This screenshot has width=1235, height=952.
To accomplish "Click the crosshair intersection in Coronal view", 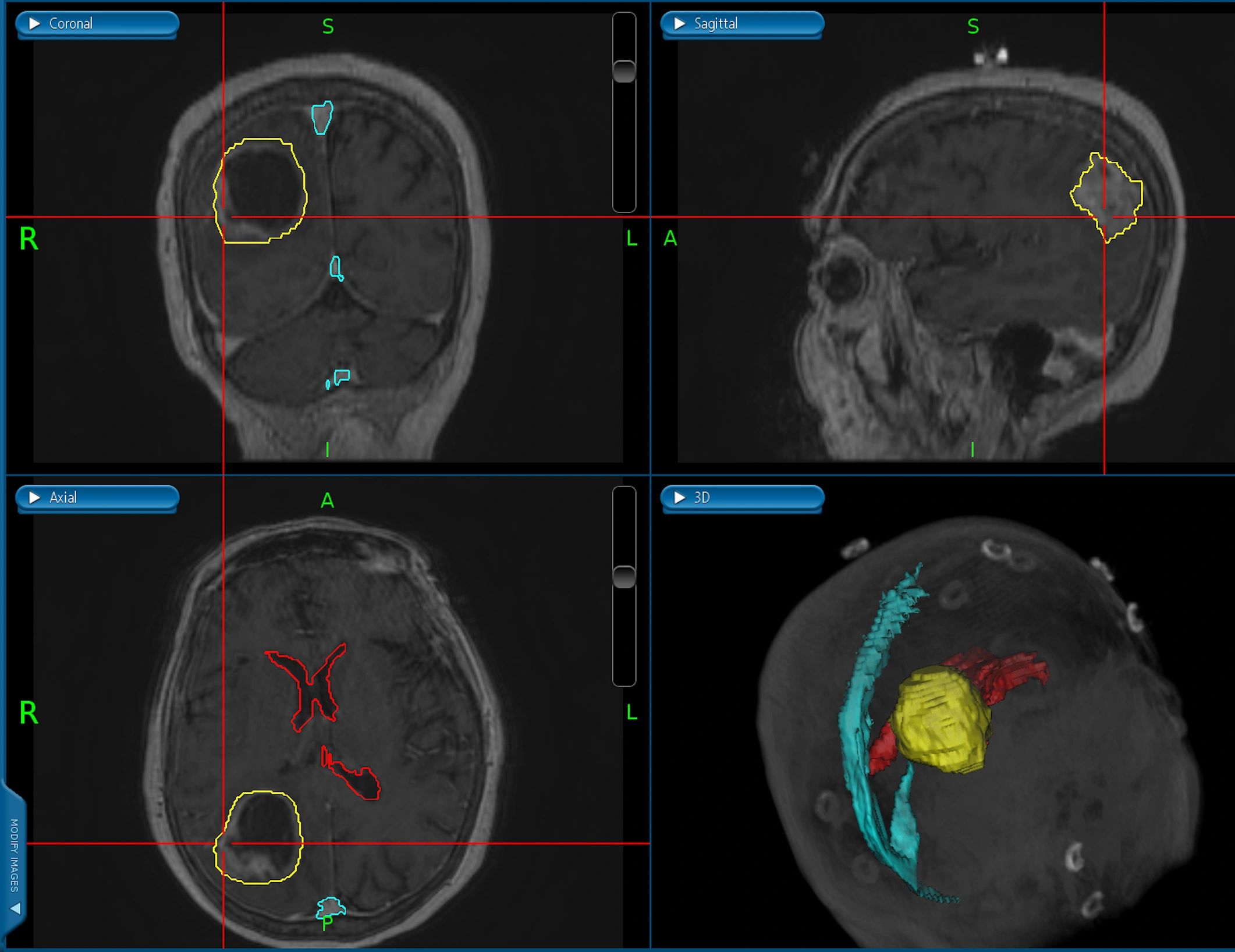I will (x=224, y=217).
